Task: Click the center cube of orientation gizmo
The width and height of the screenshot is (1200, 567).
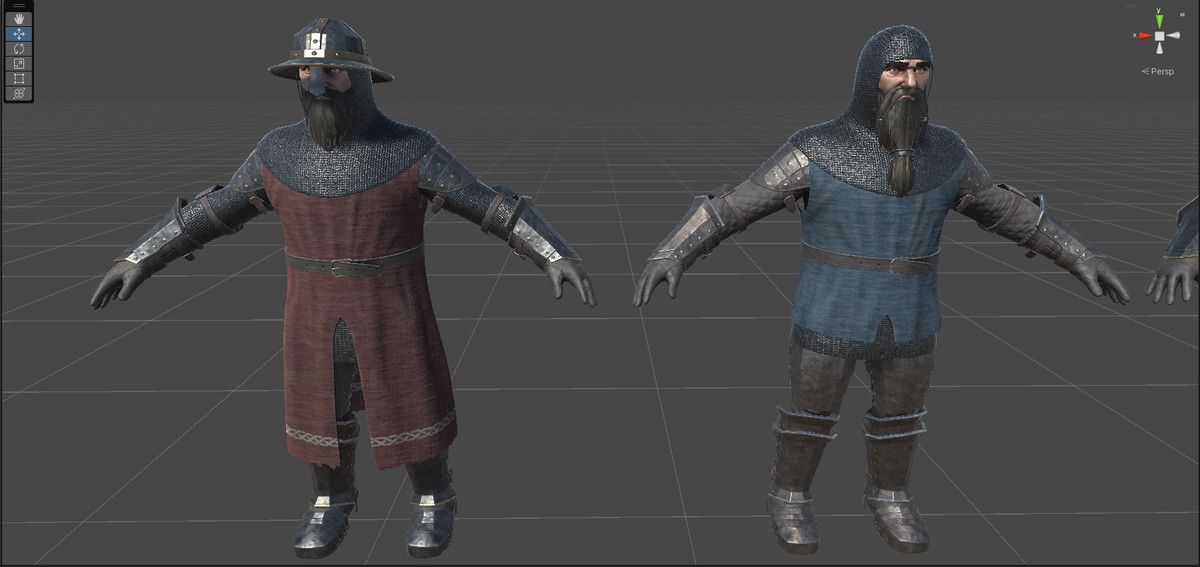Action: click(1159, 36)
